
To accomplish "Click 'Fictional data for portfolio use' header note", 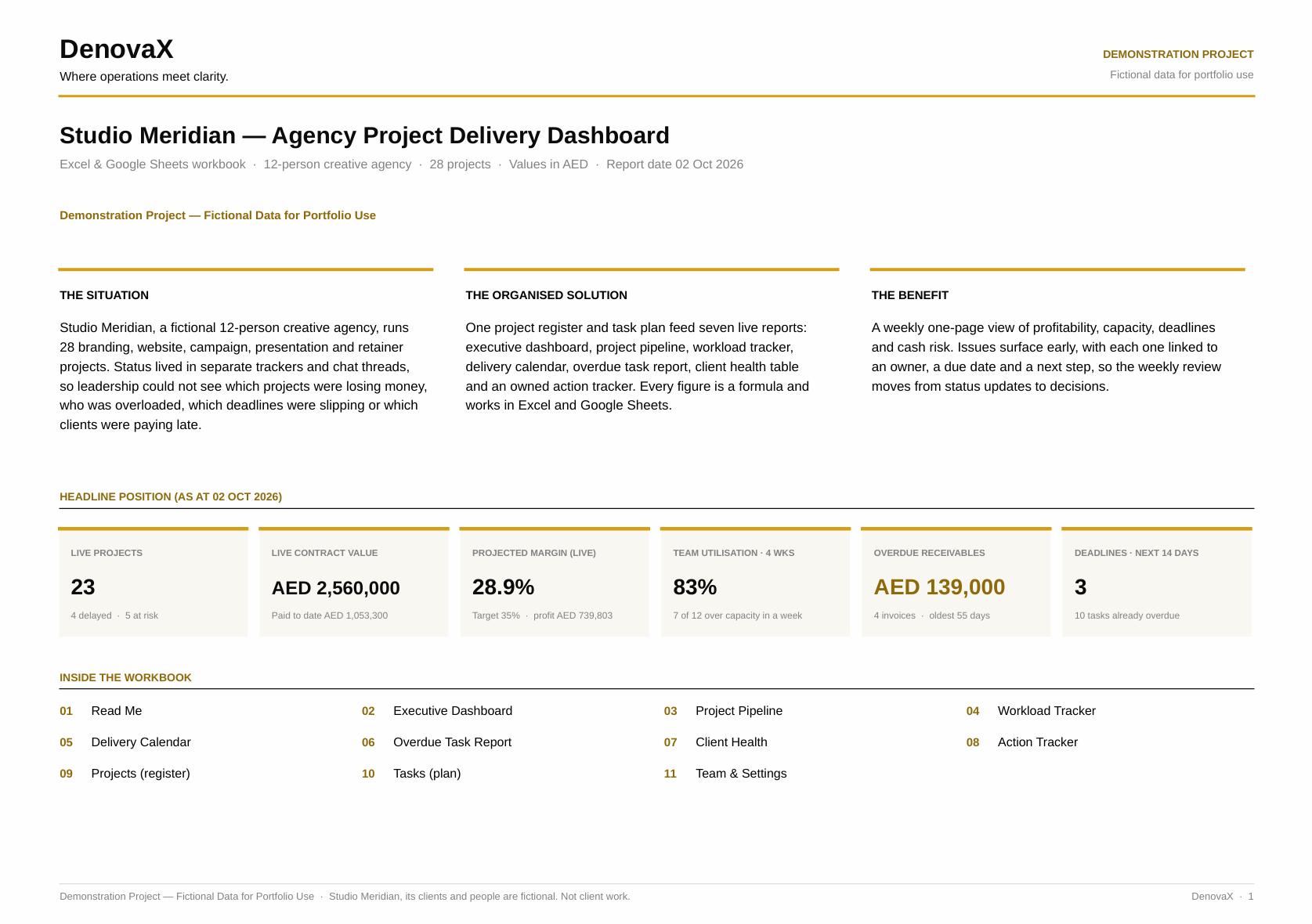I will (1181, 75).
